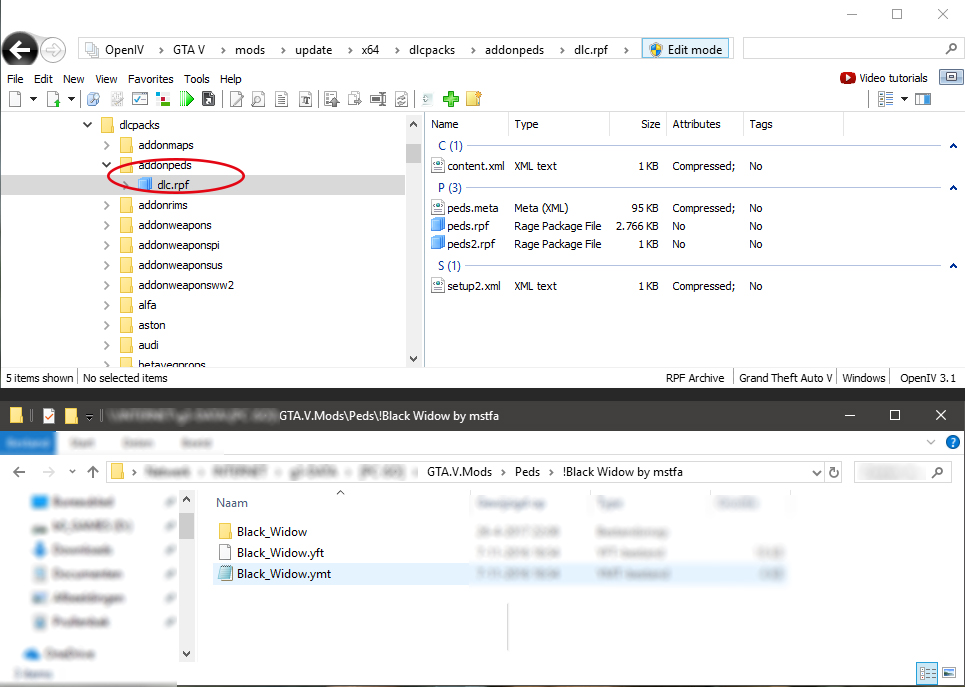
Task: Click the YouTube Video tutorials icon
Action: click(847, 78)
